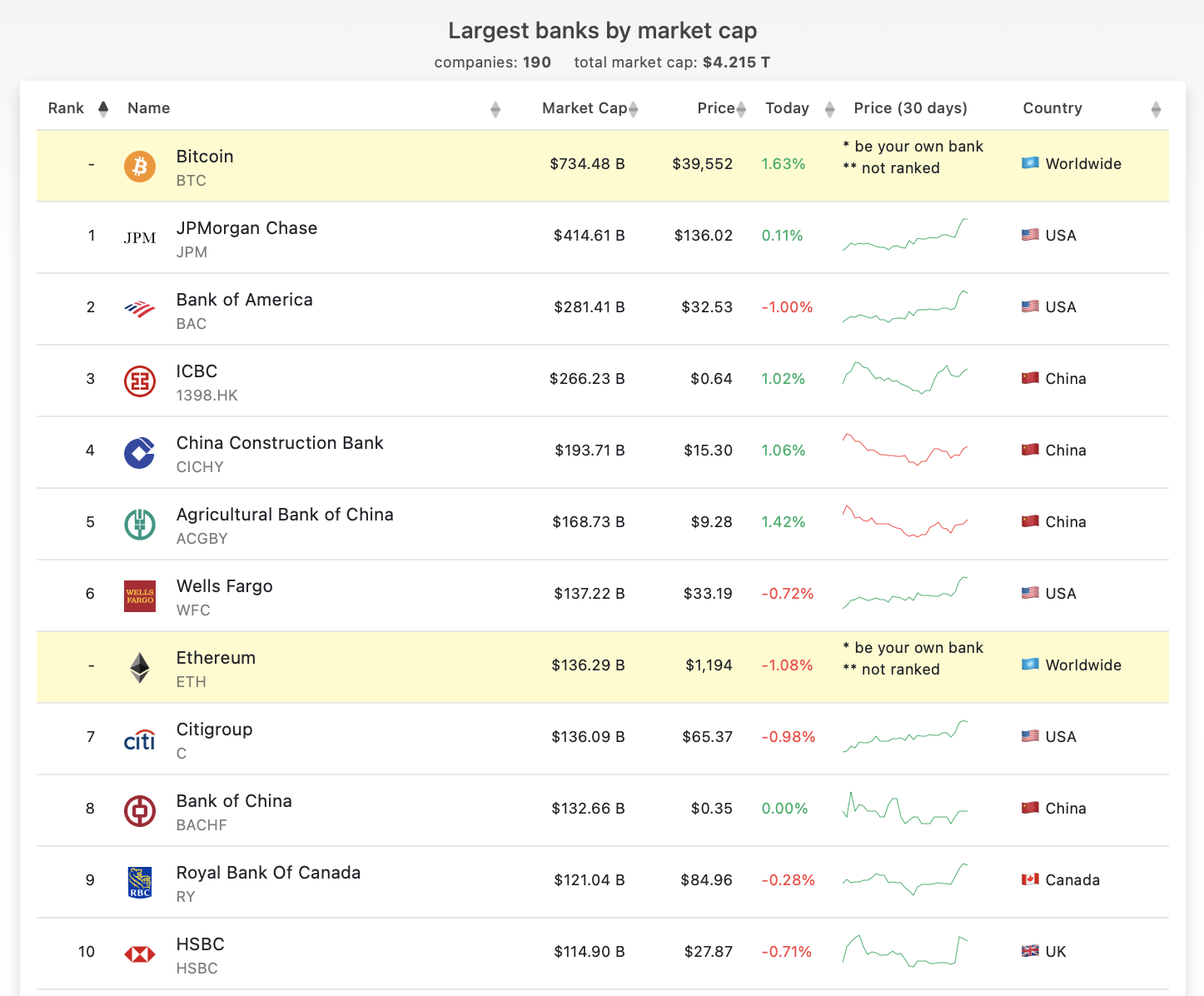Select the HSBC hexagon logo
The image size is (1204, 996).
point(139,954)
